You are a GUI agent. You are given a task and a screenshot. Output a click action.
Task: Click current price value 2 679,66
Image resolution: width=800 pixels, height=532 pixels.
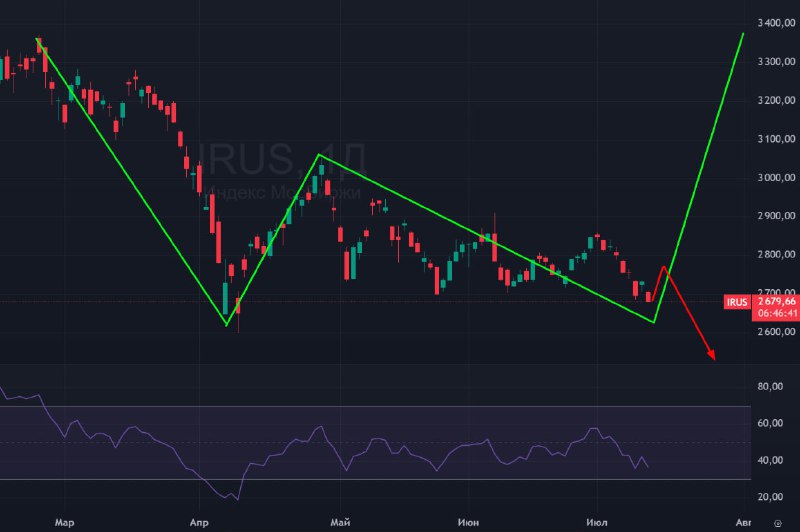[x=777, y=301]
